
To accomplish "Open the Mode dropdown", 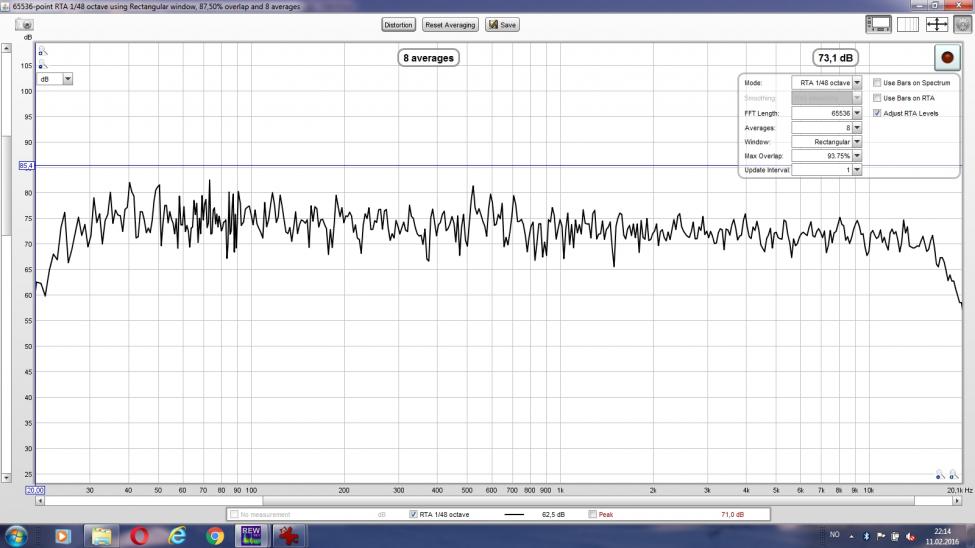I will click(857, 83).
